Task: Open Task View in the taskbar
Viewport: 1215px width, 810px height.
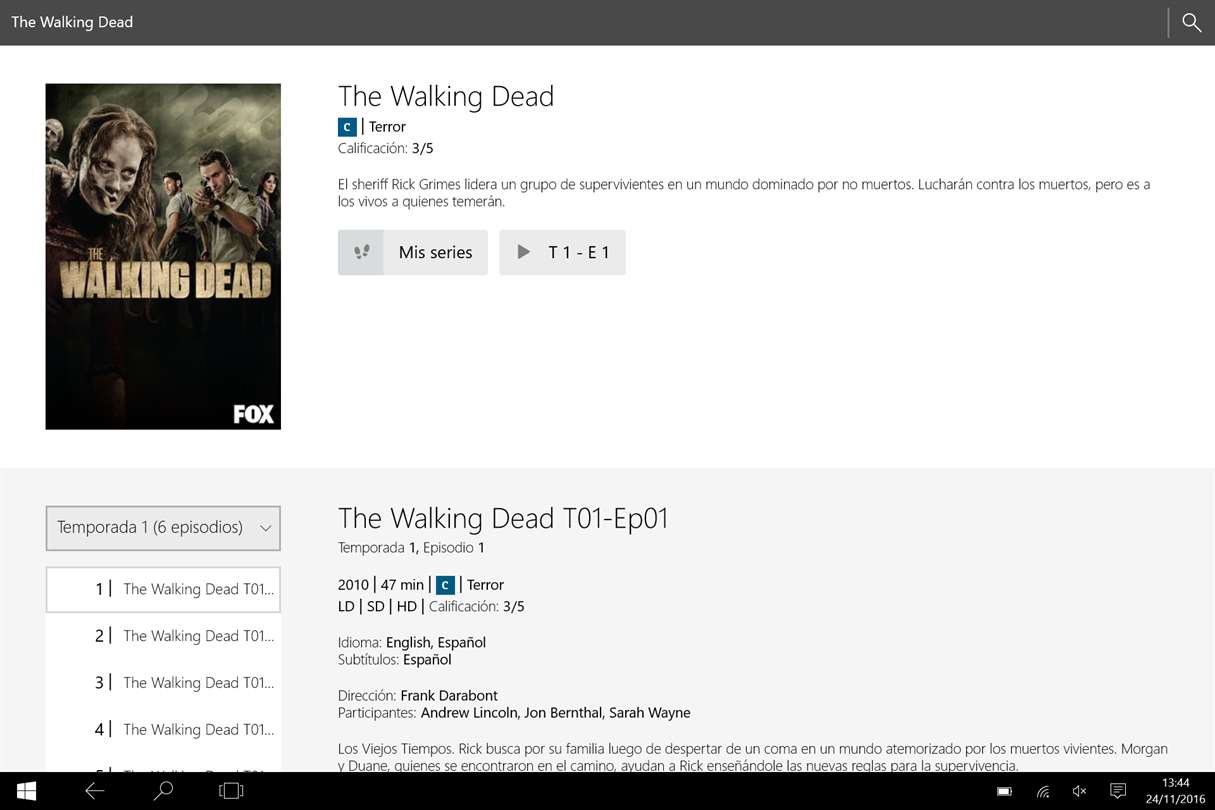Action: click(231, 791)
